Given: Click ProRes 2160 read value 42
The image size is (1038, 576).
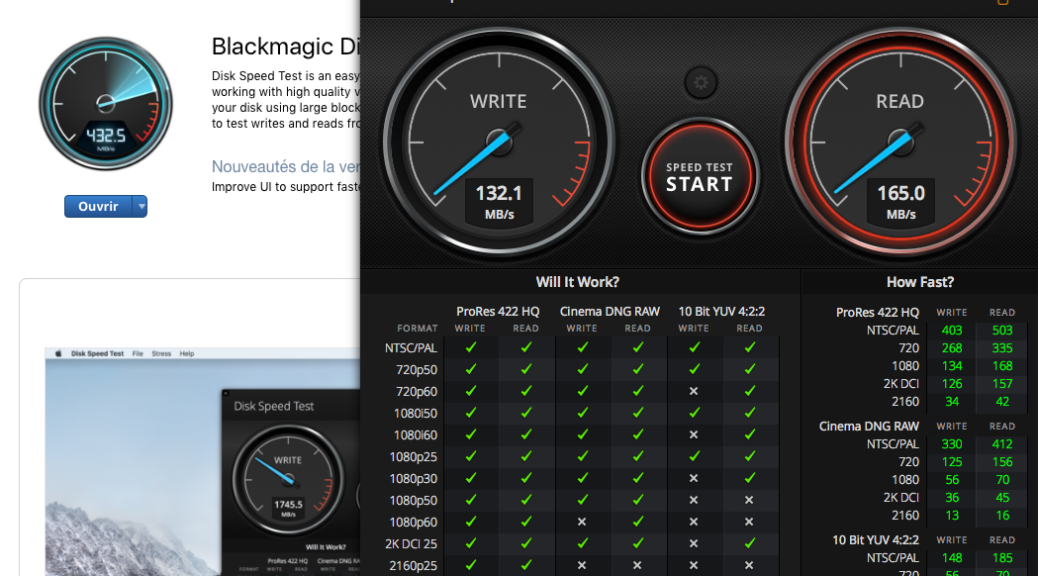Looking at the screenshot, I should [x=1002, y=402].
